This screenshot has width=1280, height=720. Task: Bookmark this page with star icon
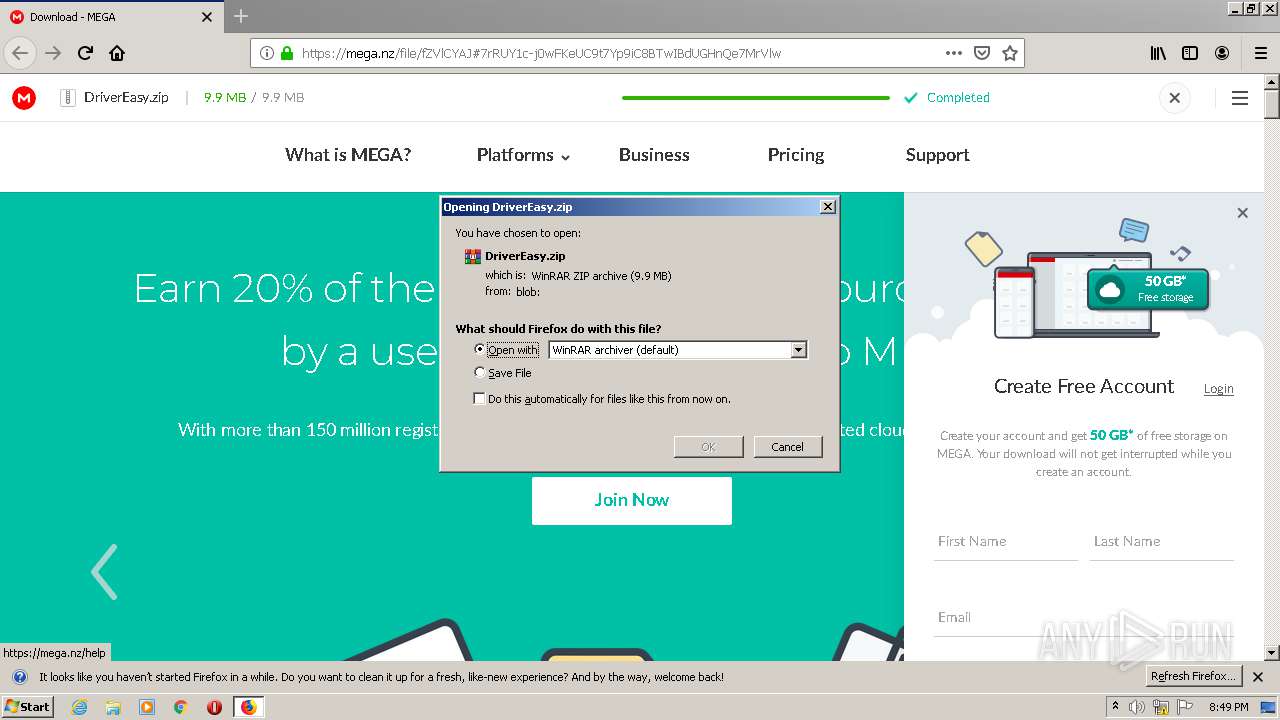click(x=1010, y=53)
